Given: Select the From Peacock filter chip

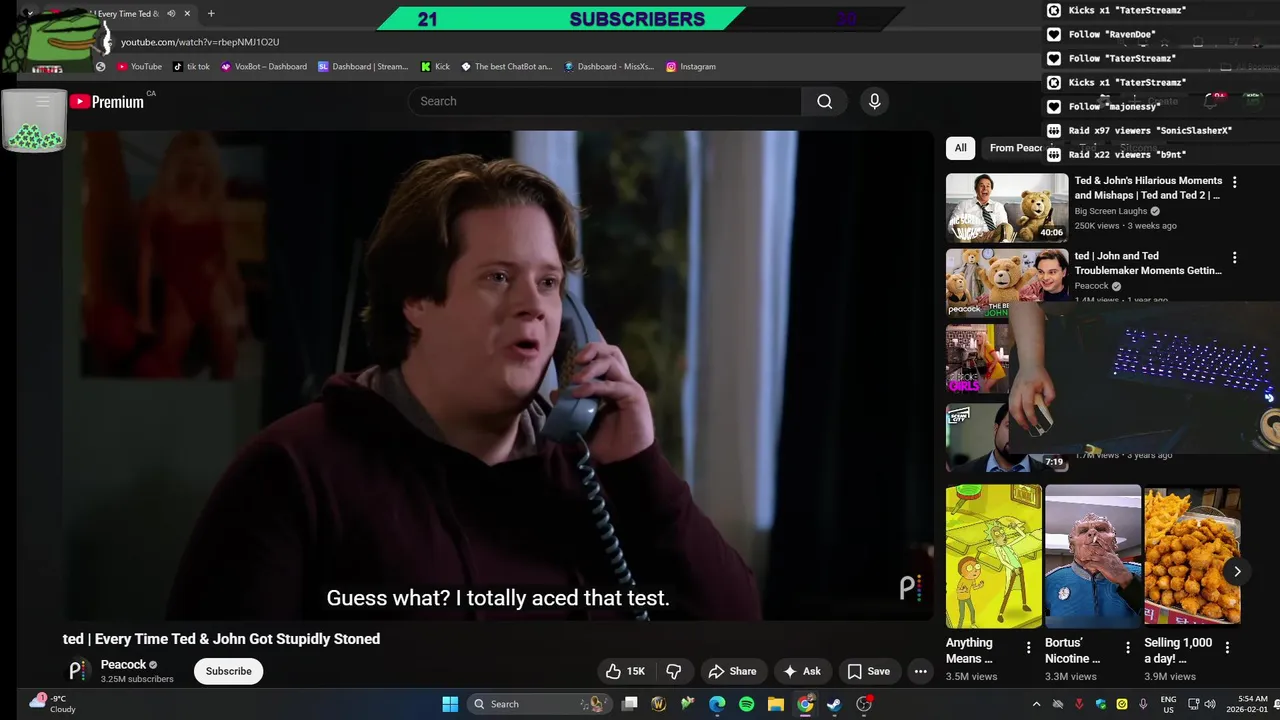Looking at the screenshot, I should pyautogui.click(x=1016, y=148).
